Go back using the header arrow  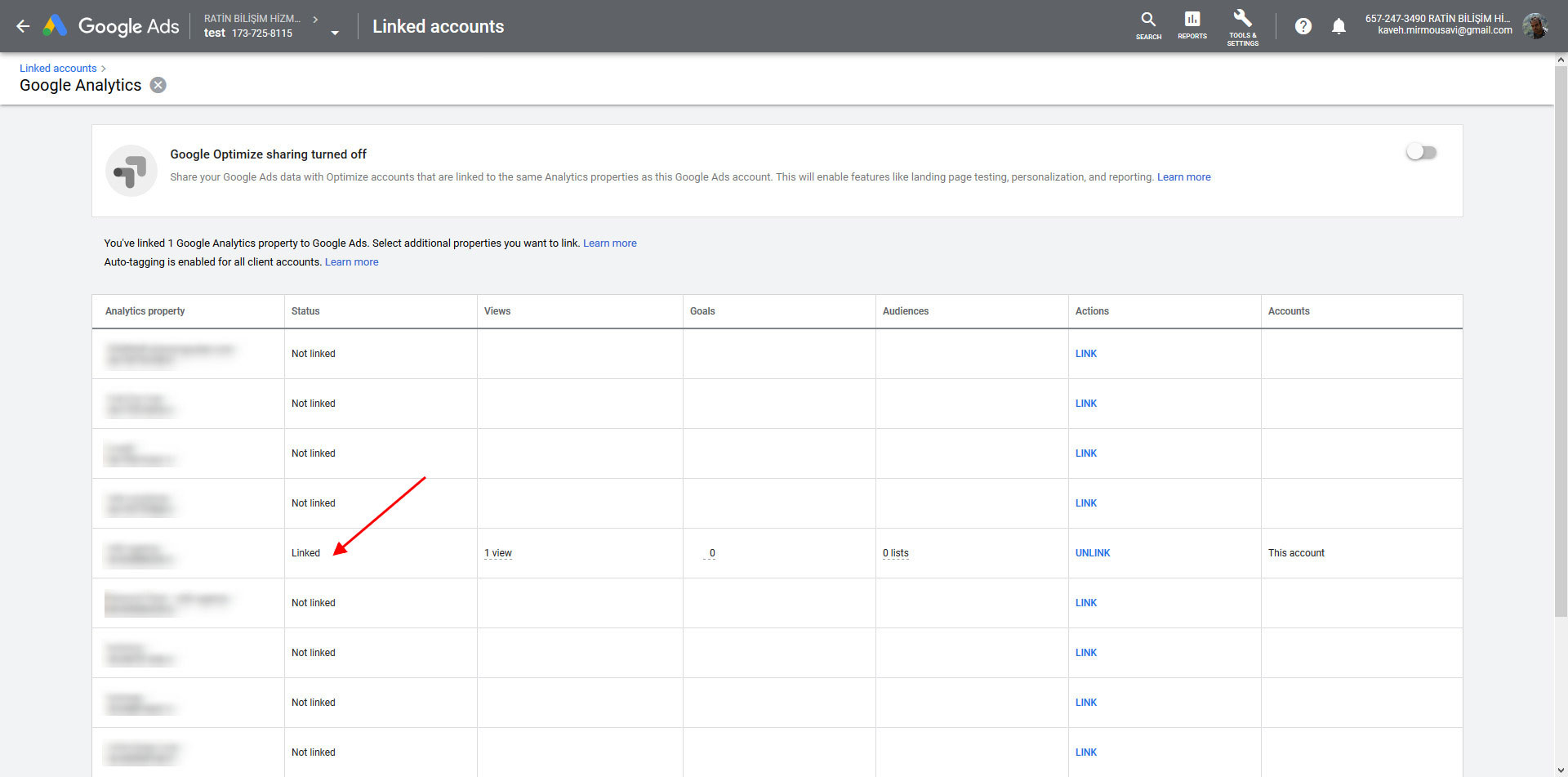point(23,26)
